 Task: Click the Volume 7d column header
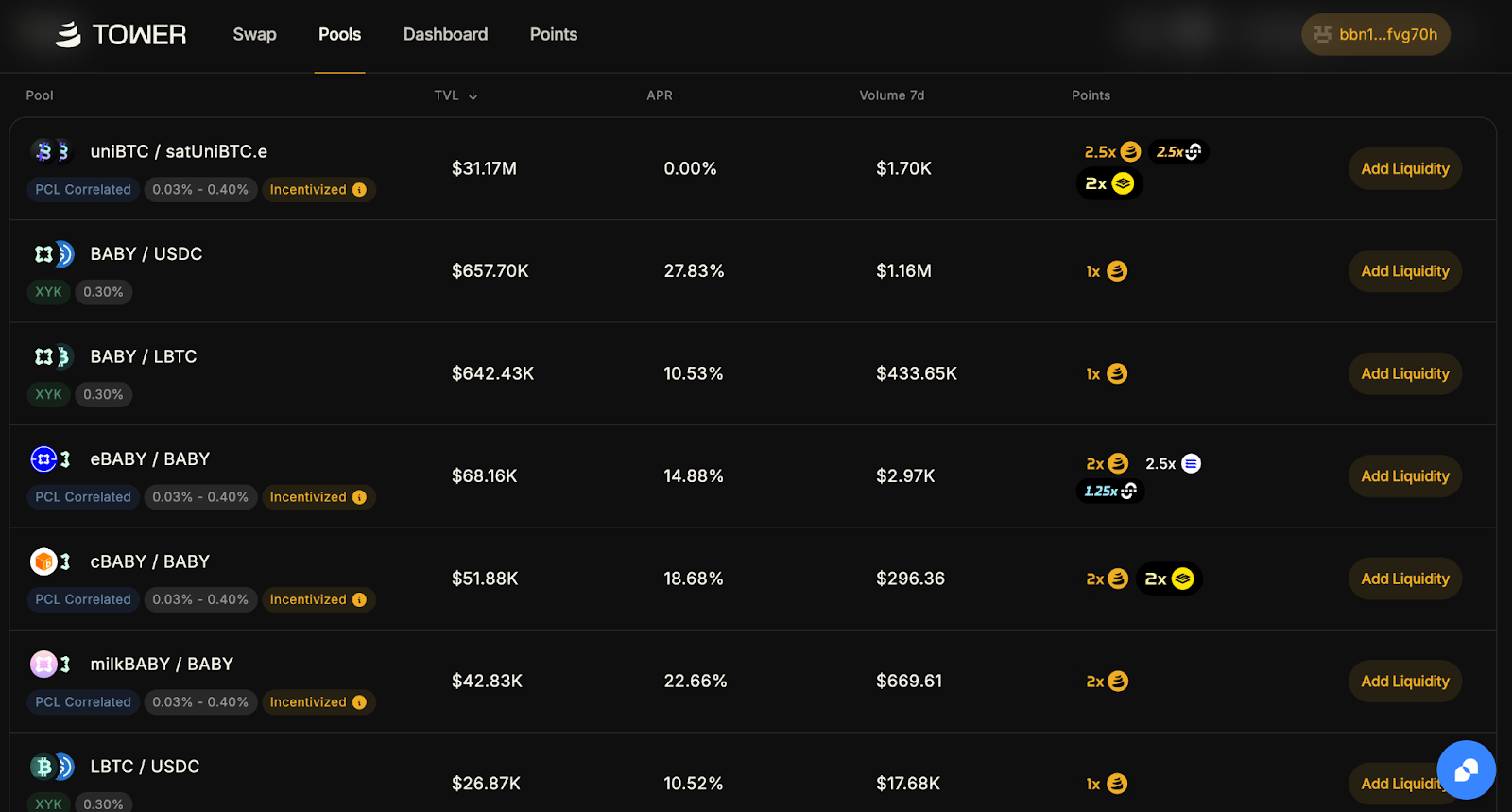[892, 95]
